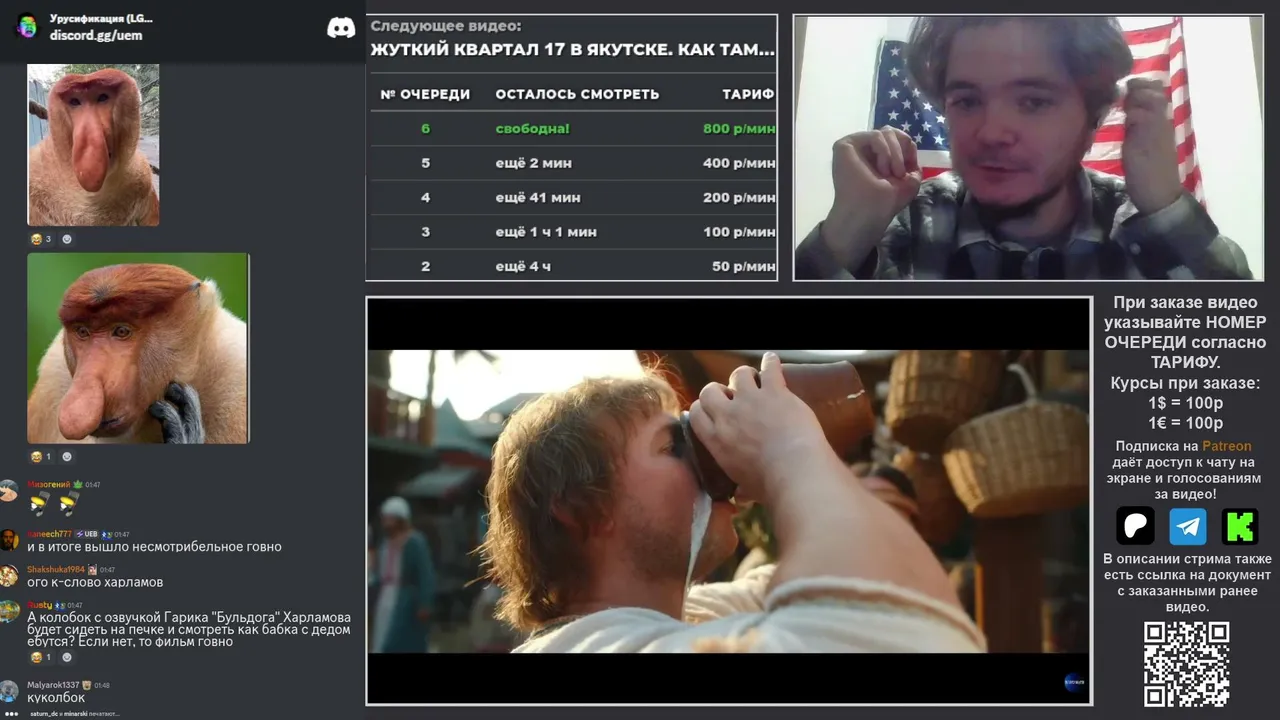Open username Ianeech777
Viewport: 1280px width, 720px height.
click(49, 534)
